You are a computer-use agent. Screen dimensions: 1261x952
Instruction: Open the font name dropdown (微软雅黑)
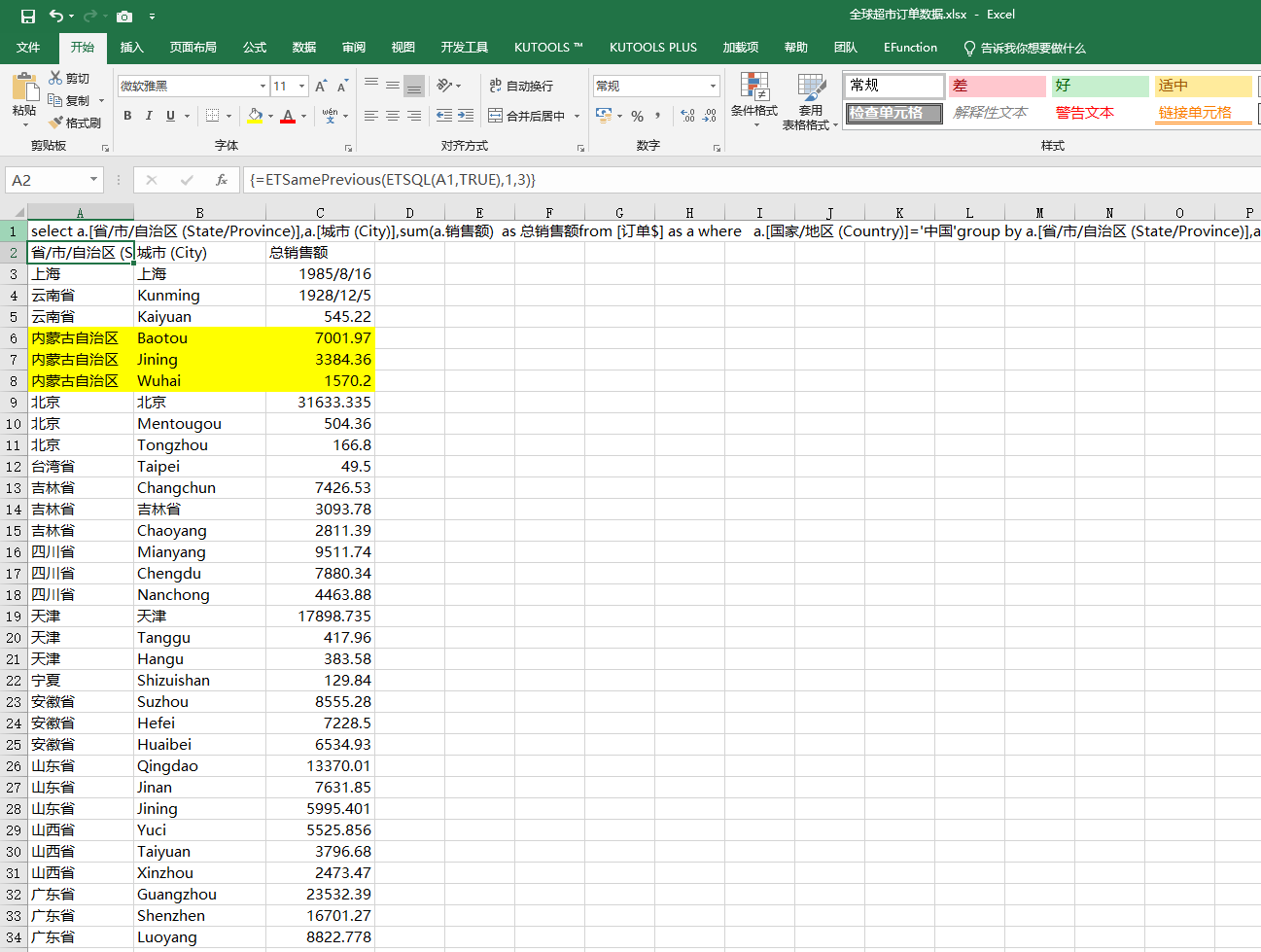point(263,87)
